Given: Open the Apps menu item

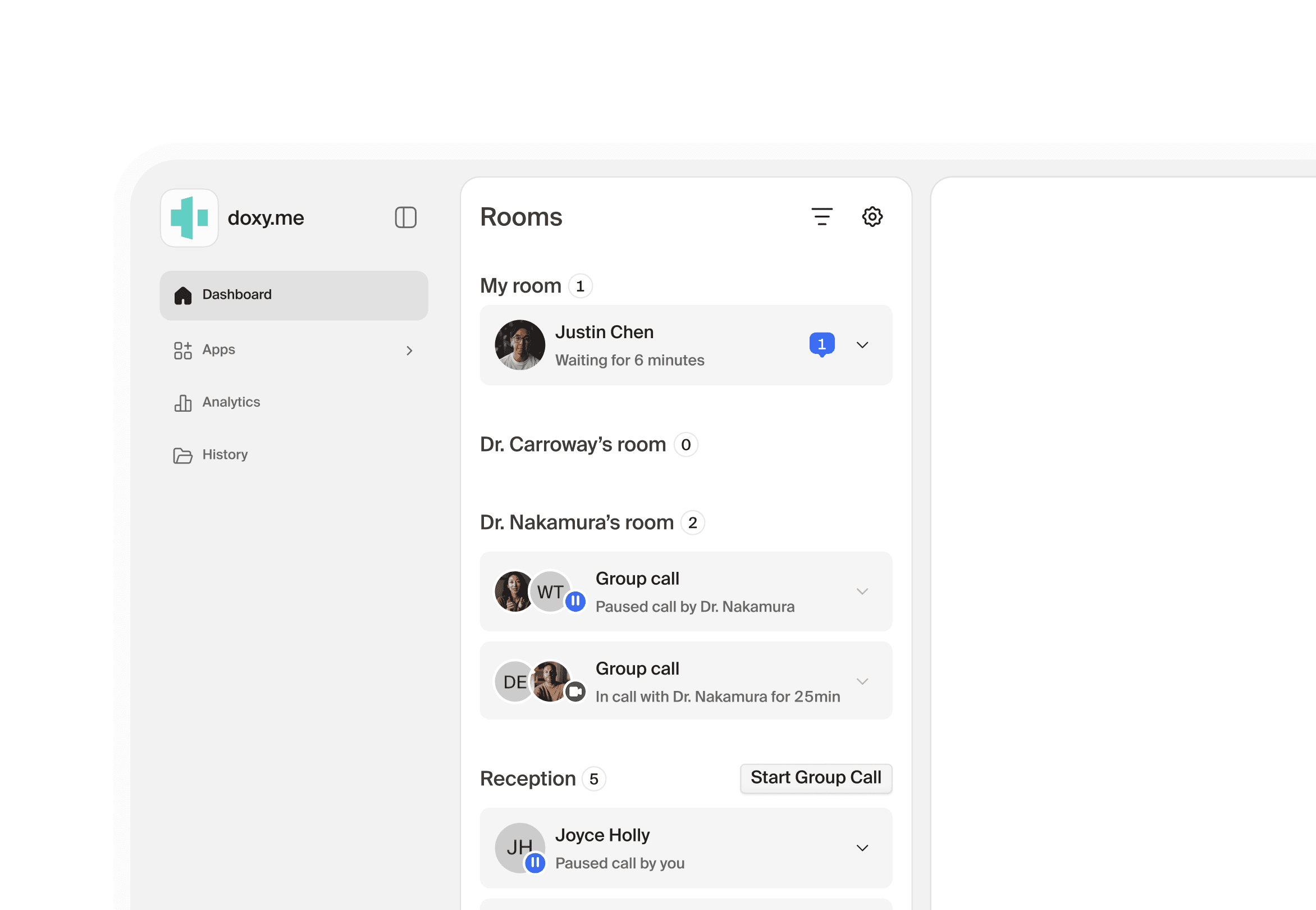Looking at the screenshot, I should click(294, 350).
